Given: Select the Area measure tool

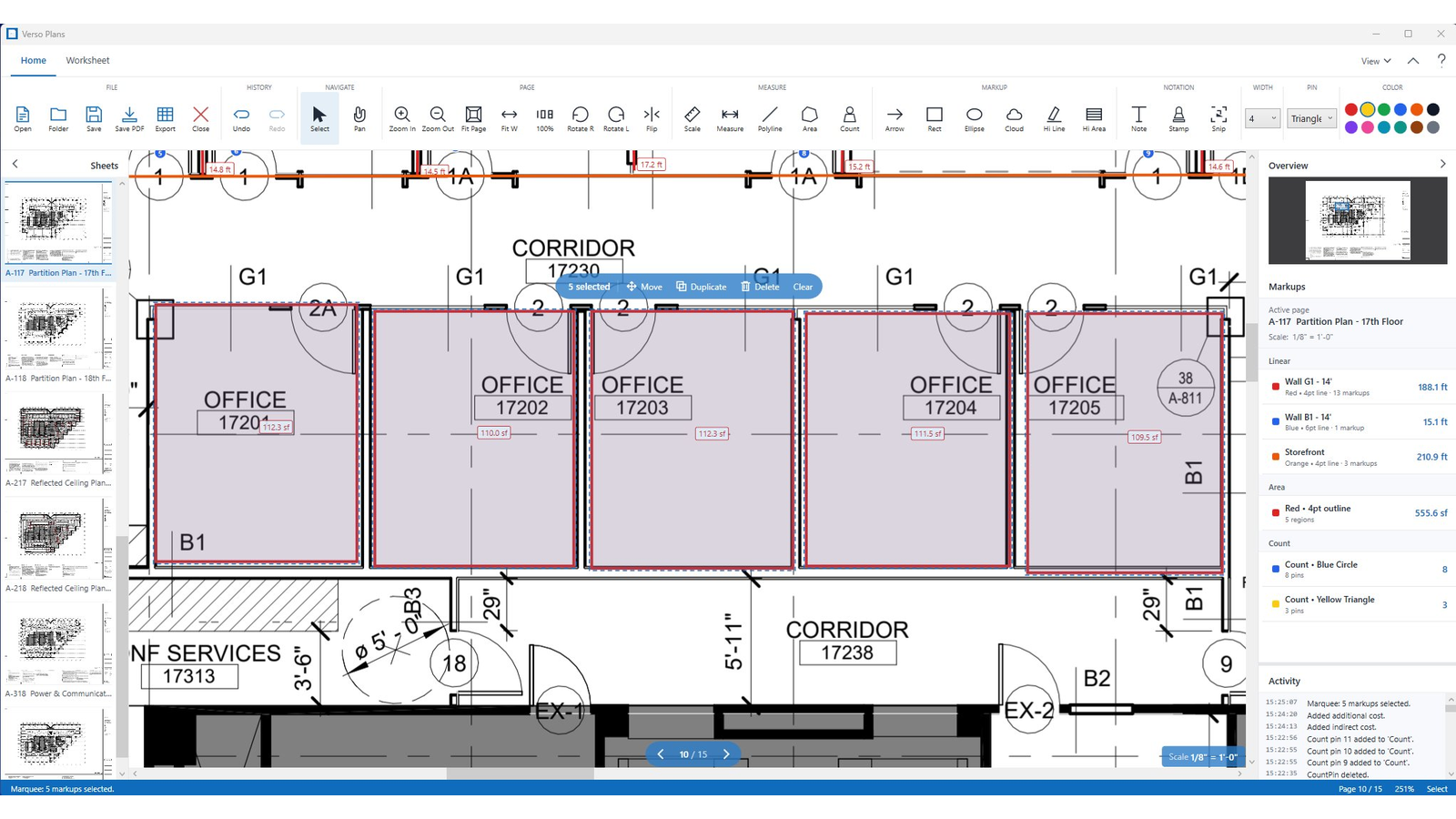Looking at the screenshot, I should point(810,118).
